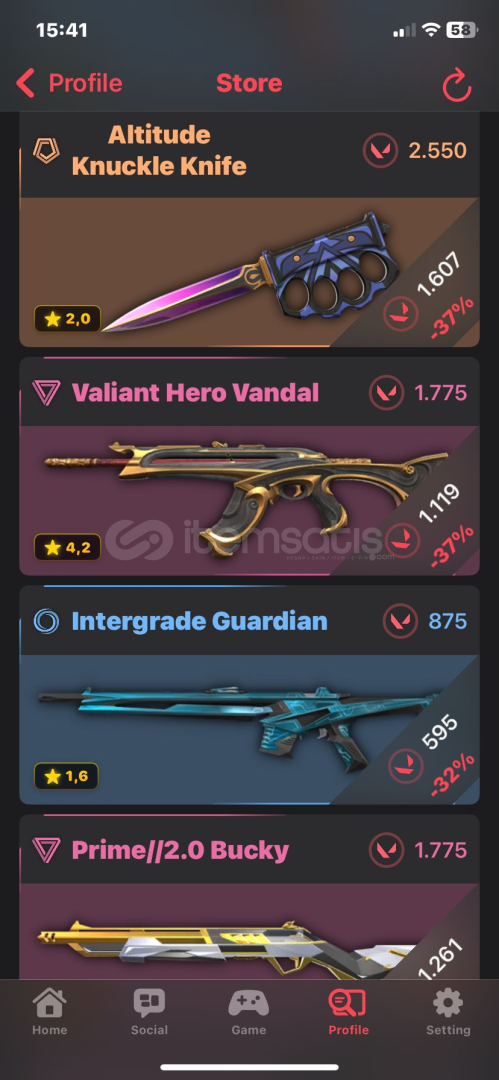Screen dimensions: 499x1080
Task: Tap Altitude Knuckle Knife tier icon
Action: [x=47, y=149]
